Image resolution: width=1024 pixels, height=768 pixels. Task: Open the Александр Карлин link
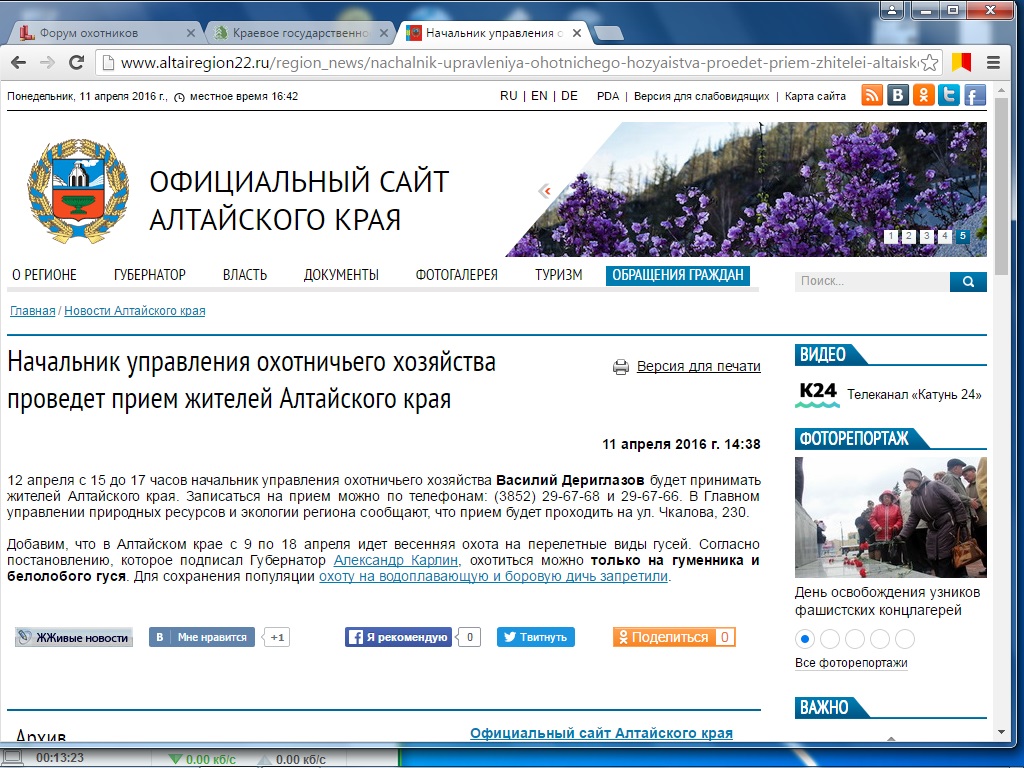tap(395, 560)
